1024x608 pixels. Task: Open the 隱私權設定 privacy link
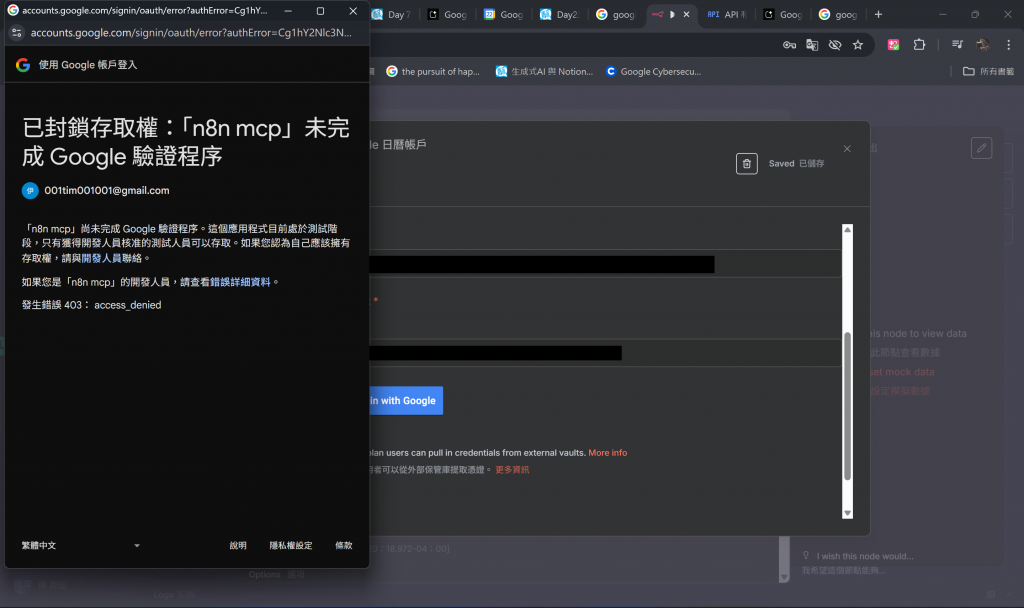291,545
